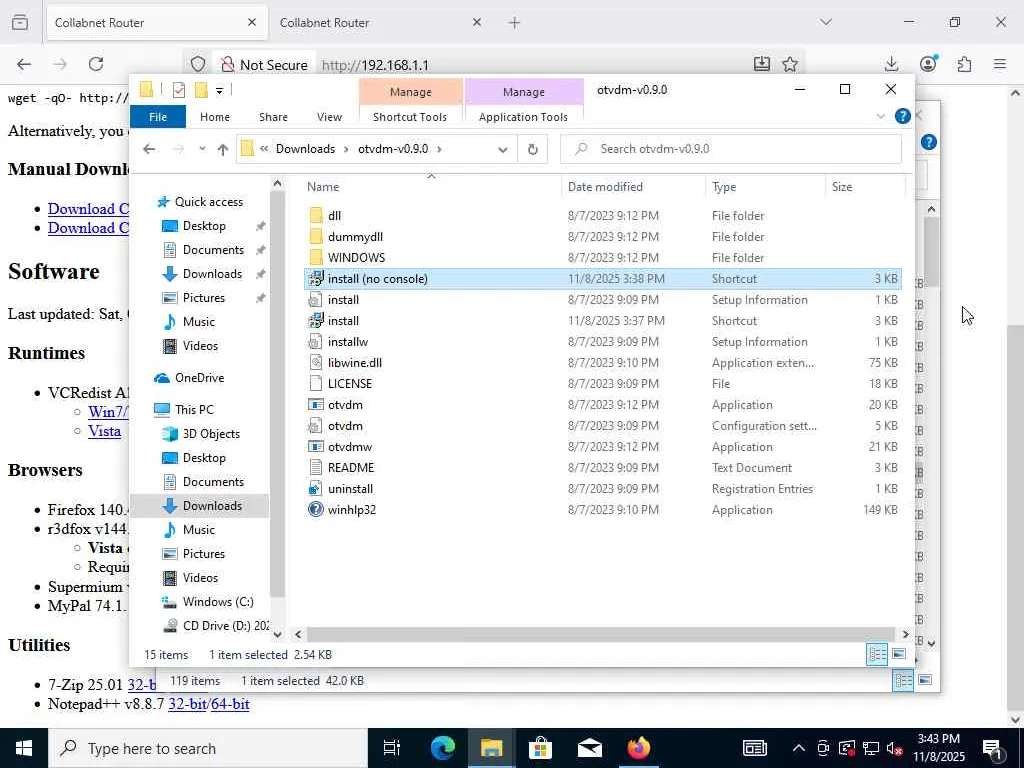Navigate back in File Explorer
This screenshot has height=768, width=1024.
149,149
